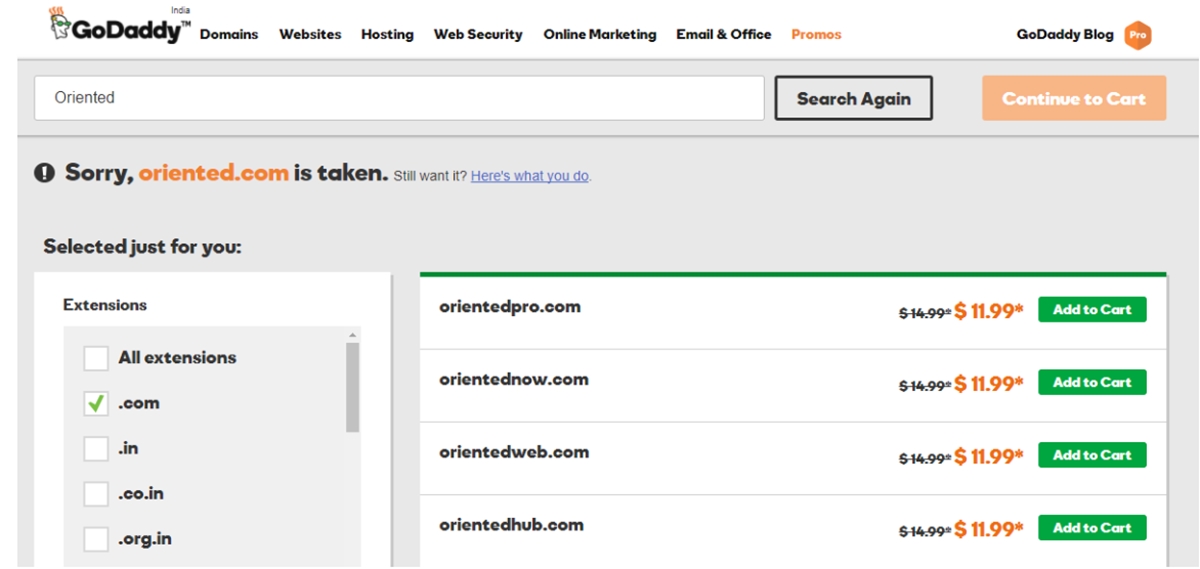Open the Hosting menu
The height and width of the screenshot is (569, 1200).
pos(387,34)
